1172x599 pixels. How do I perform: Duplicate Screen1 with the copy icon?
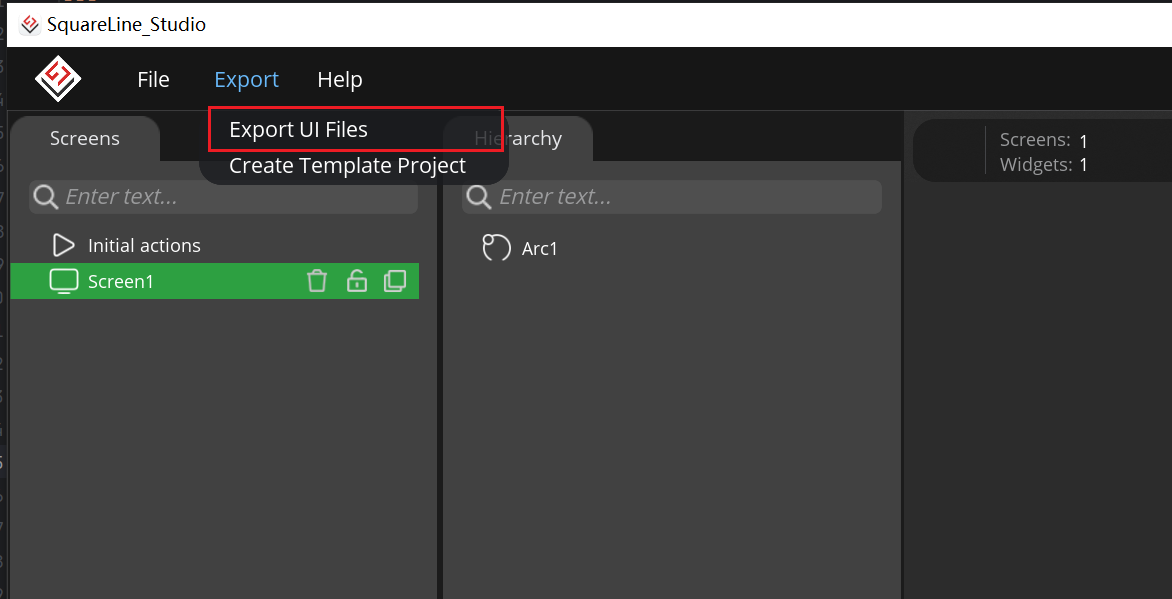(395, 282)
